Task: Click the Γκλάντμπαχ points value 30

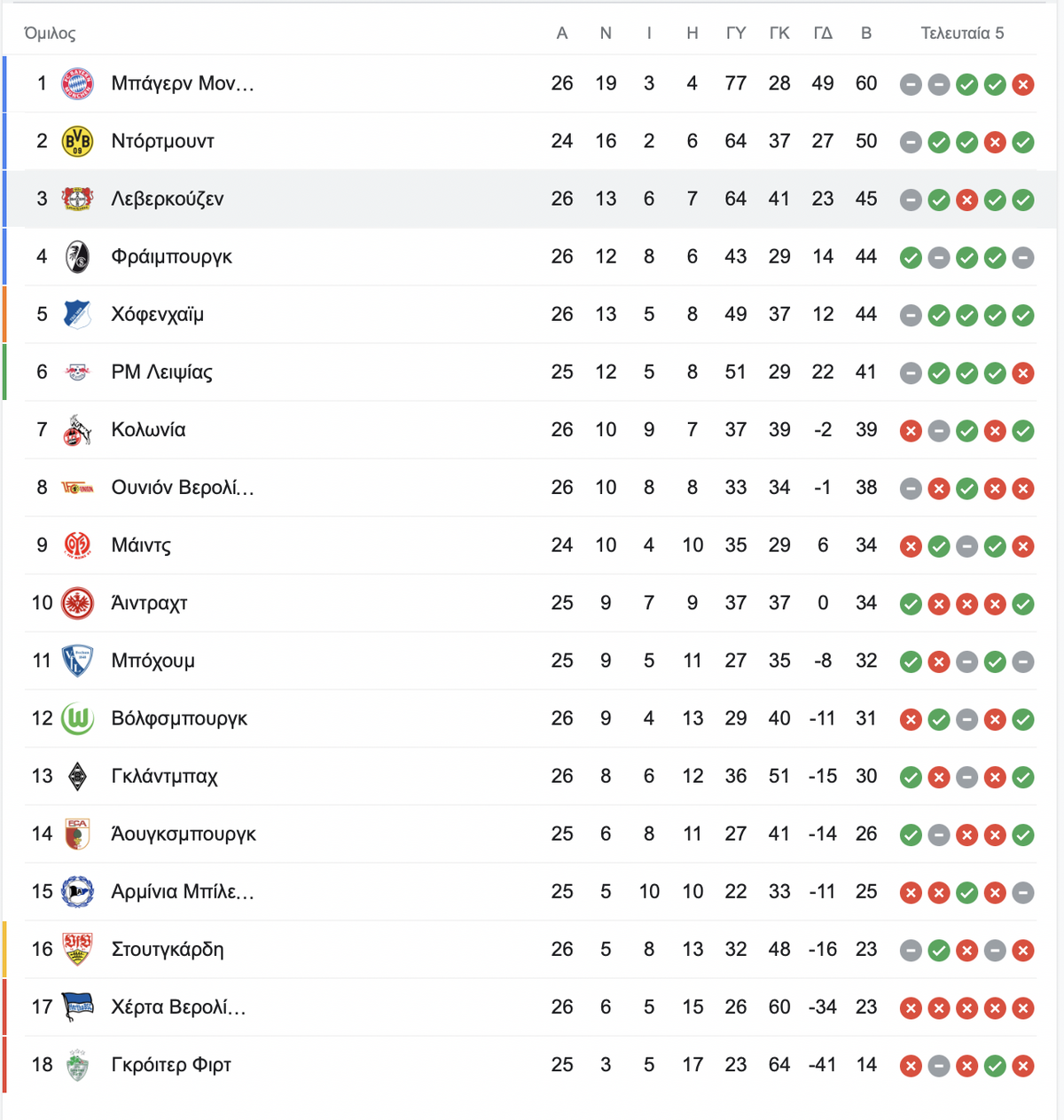Action: point(866,776)
